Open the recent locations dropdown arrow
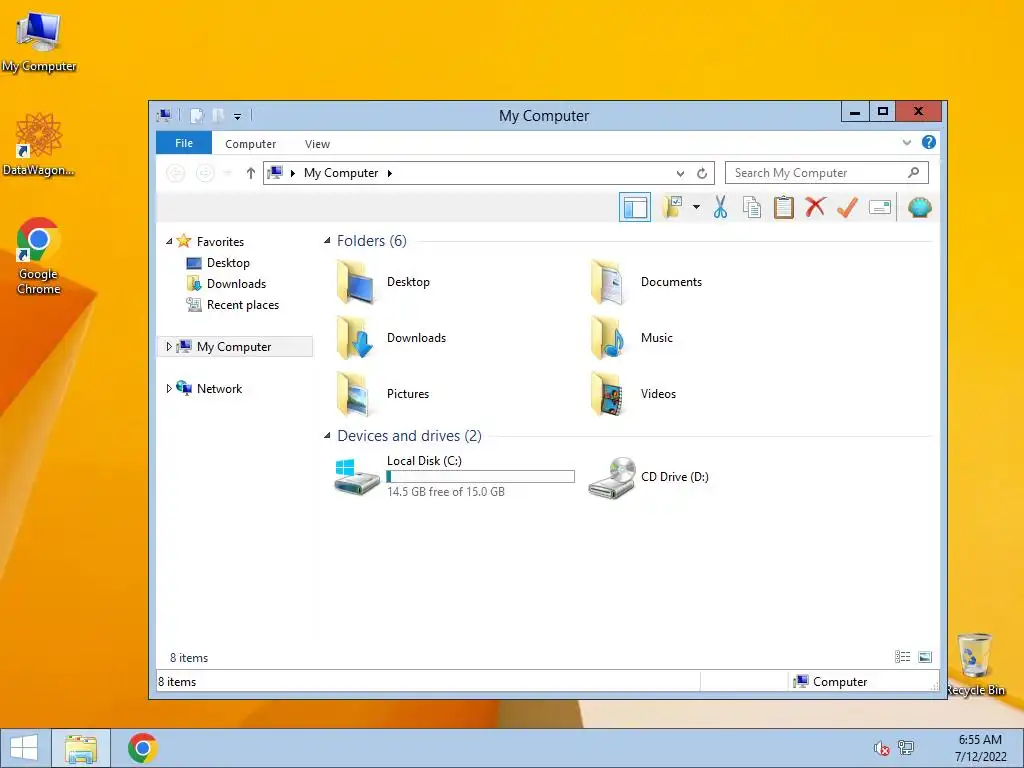 pos(227,173)
